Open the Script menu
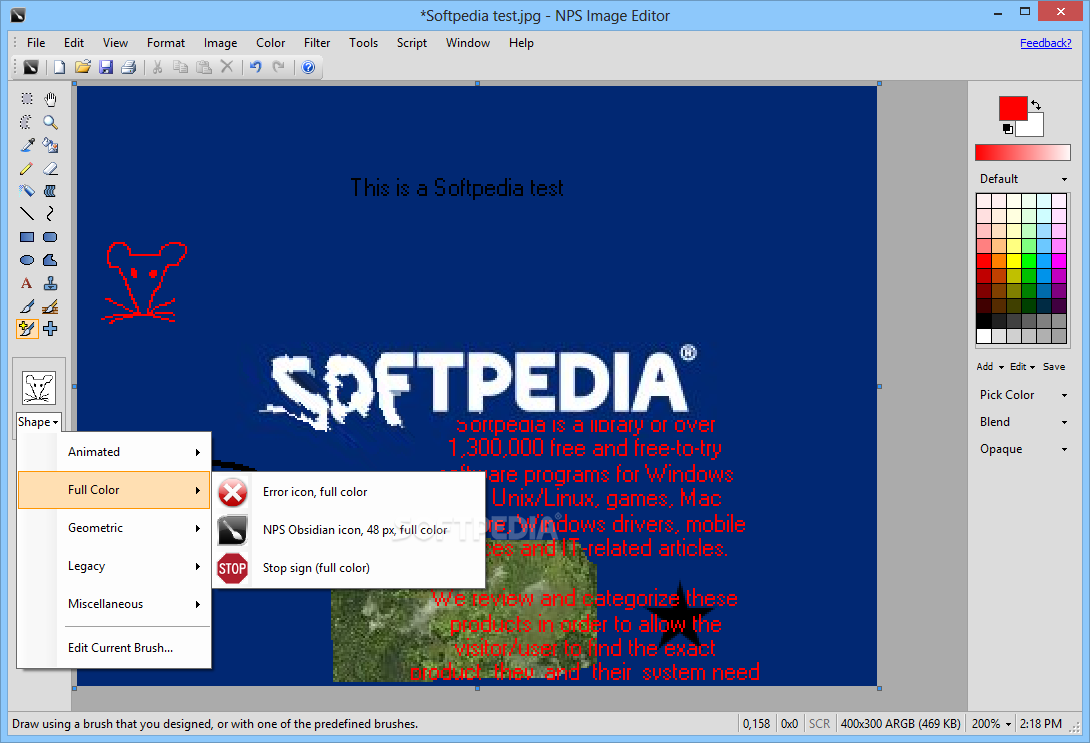 (x=412, y=43)
